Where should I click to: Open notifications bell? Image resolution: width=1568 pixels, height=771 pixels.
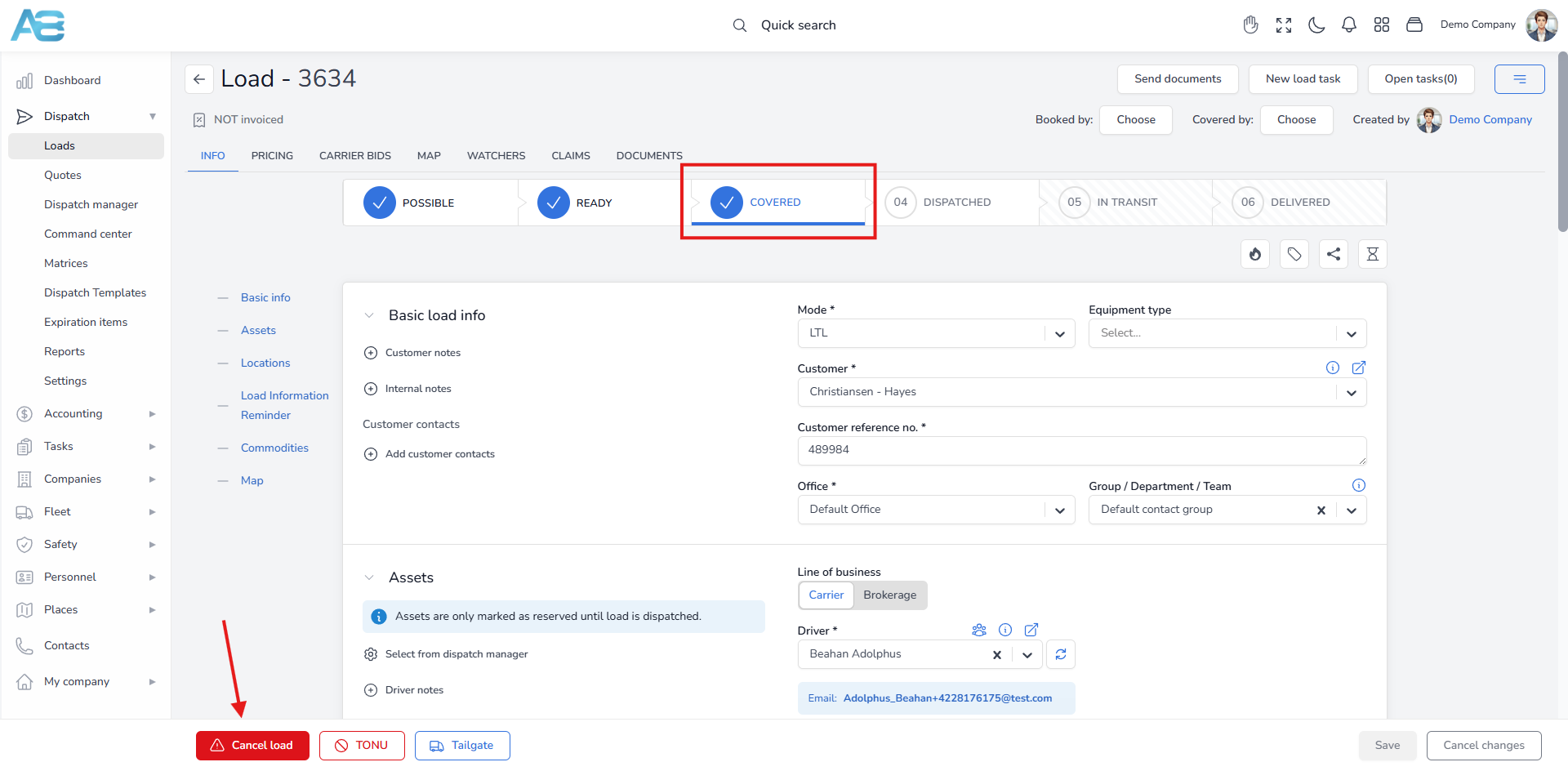click(1349, 25)
